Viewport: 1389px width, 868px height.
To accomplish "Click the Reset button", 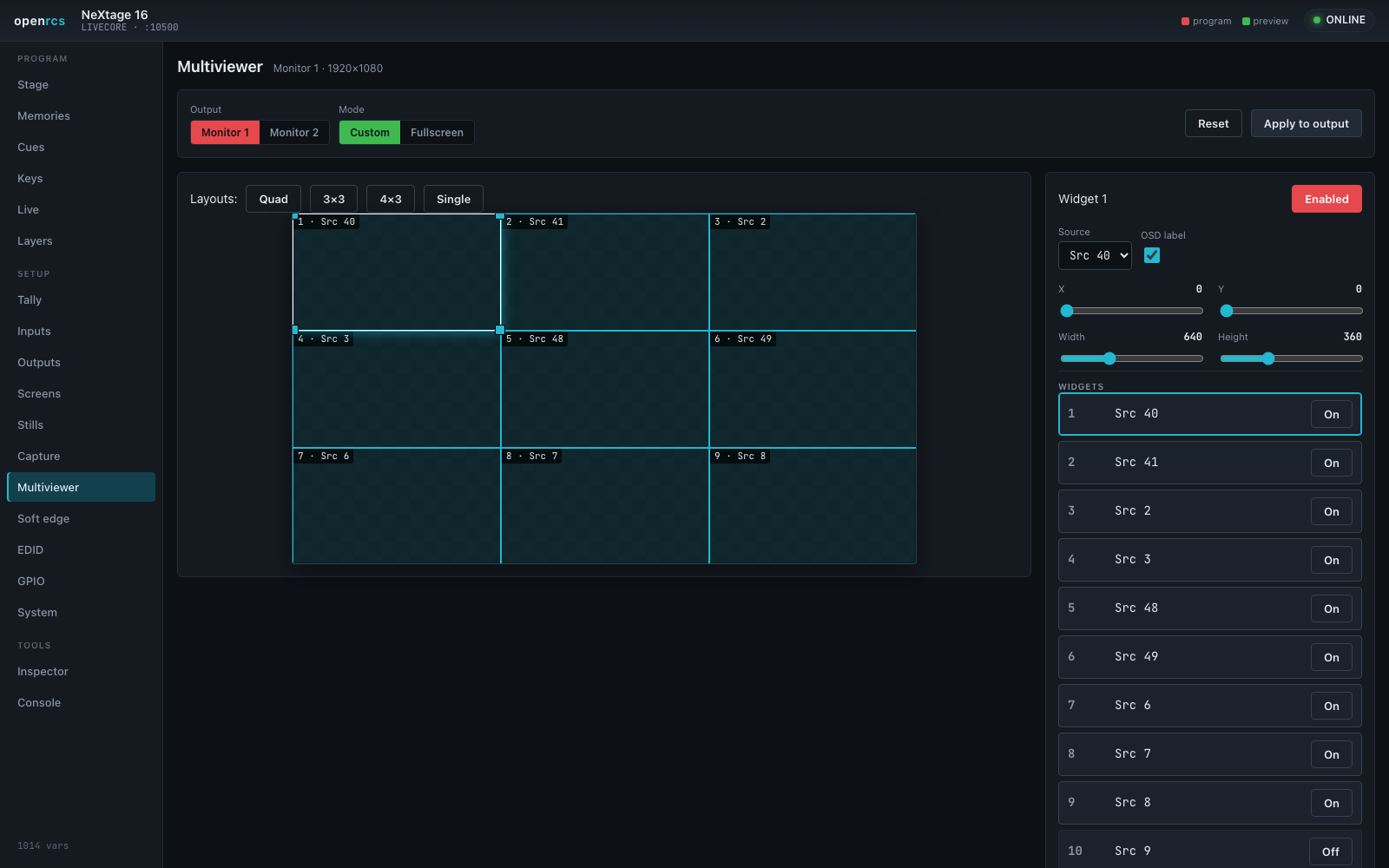I will pos(1214,123).
